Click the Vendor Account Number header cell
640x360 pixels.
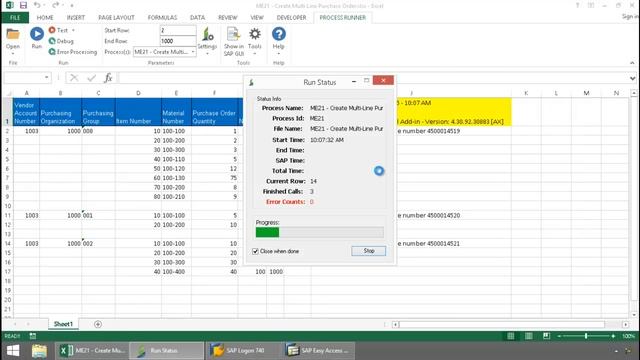[x=26, y=112]
